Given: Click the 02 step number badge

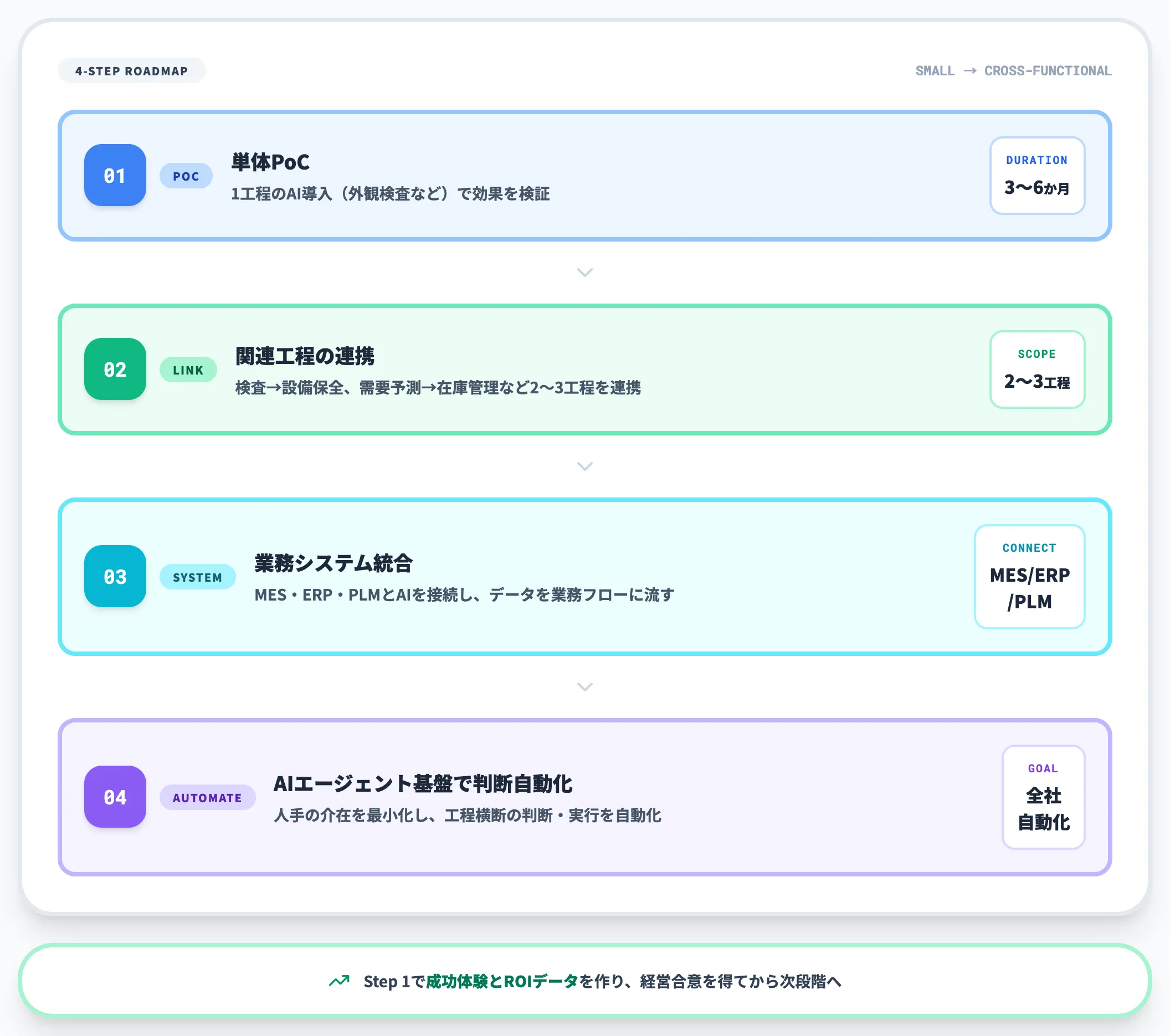Looking at the screenshot, I should click(x=115, y=370).
